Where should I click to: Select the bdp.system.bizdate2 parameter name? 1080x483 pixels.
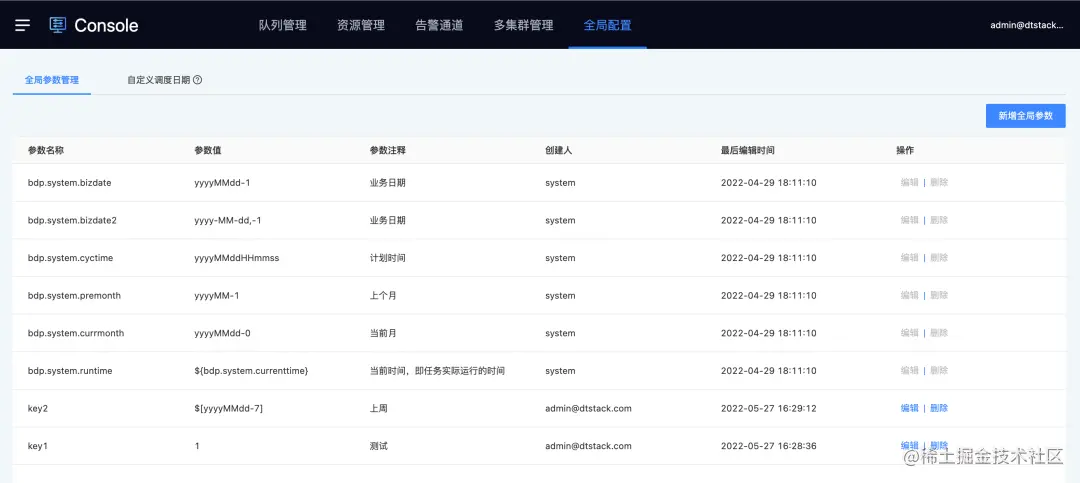pyautogui.click(x=72, y=220)
